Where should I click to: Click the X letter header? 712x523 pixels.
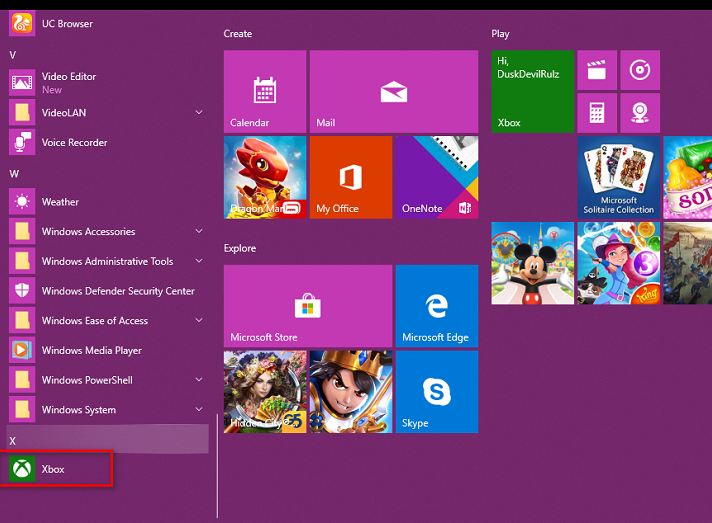point(107,439)
